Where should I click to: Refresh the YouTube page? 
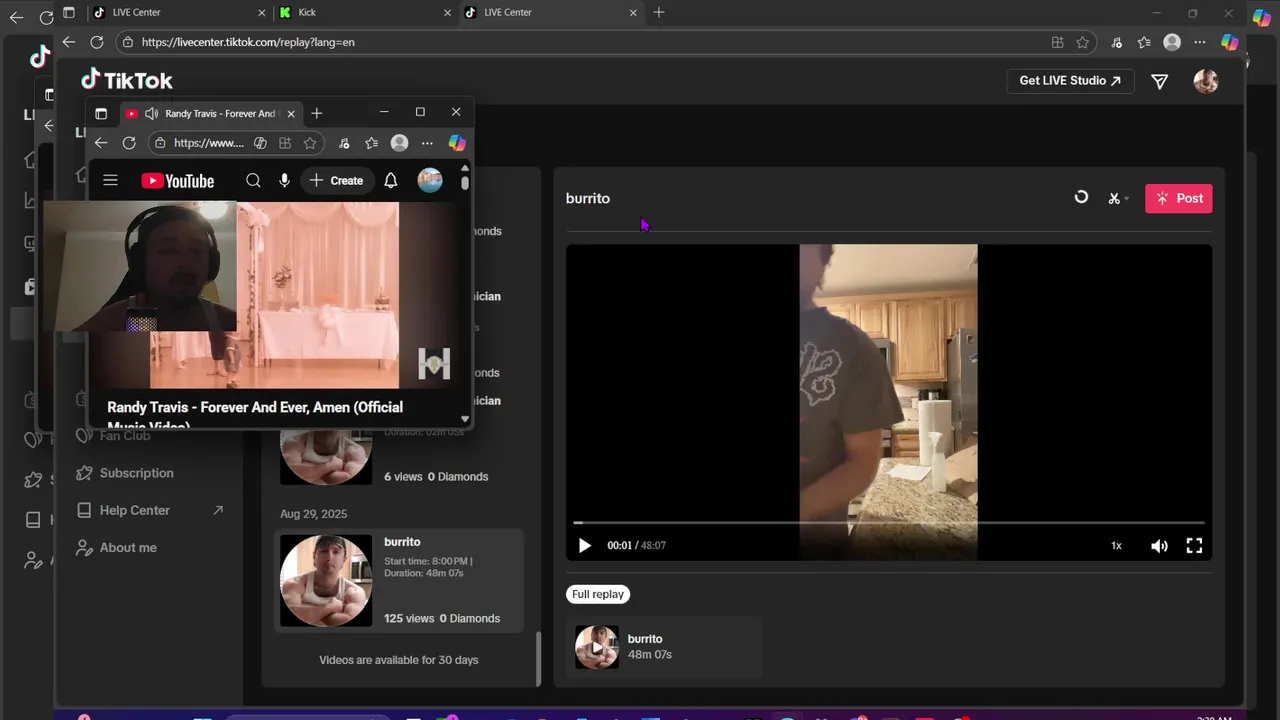(129, 143)
